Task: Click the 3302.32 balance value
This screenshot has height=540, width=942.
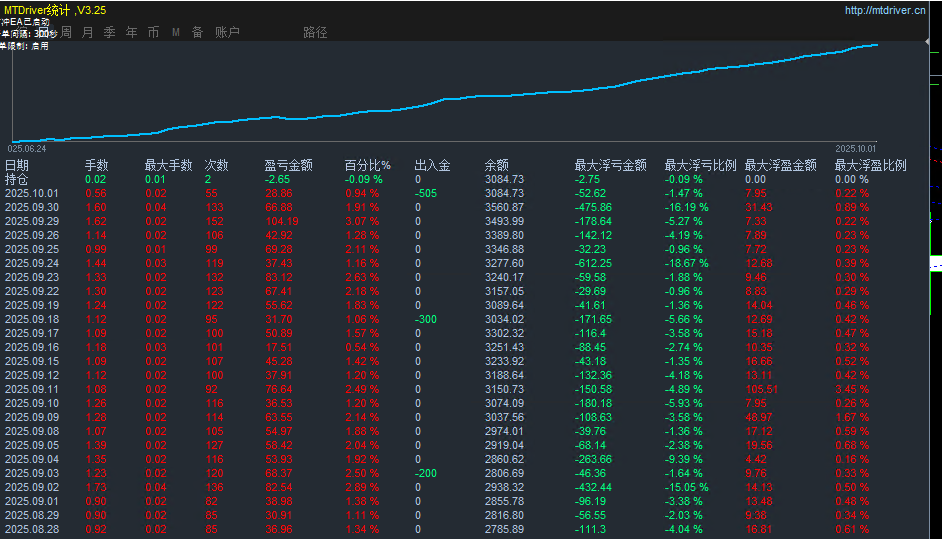Action: (505, 333)
